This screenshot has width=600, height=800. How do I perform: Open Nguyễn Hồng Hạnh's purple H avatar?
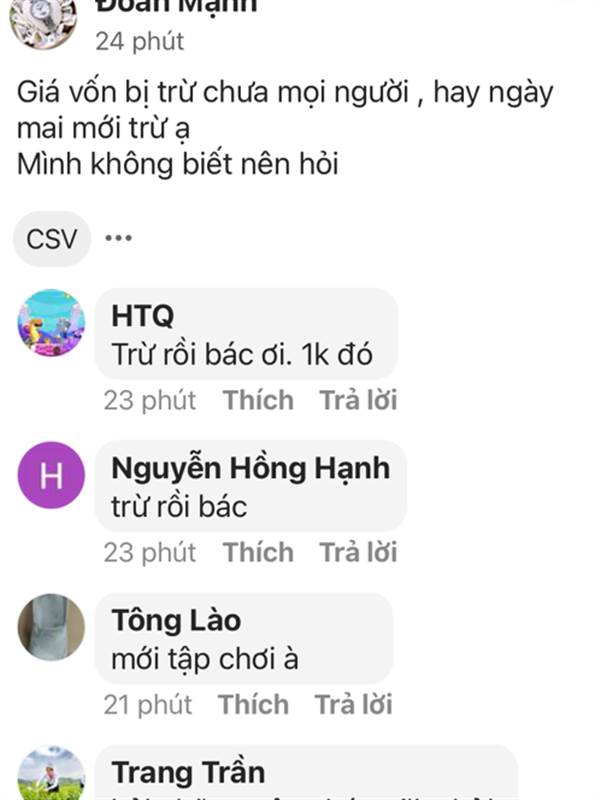(x=51, y=475)
